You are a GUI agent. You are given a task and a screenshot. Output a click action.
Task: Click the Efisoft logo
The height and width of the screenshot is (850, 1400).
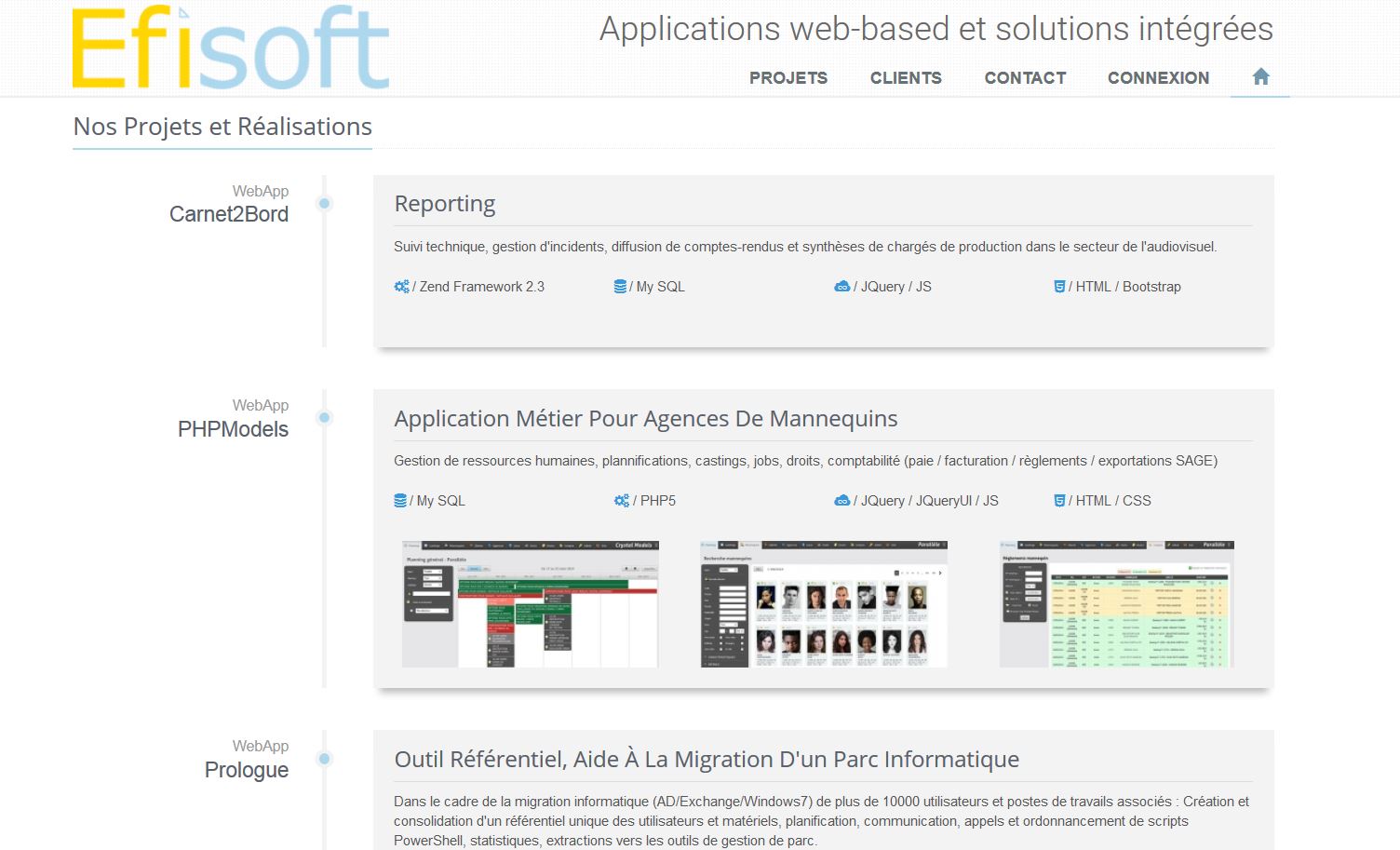pyautogui.click(x=230, y=48)
